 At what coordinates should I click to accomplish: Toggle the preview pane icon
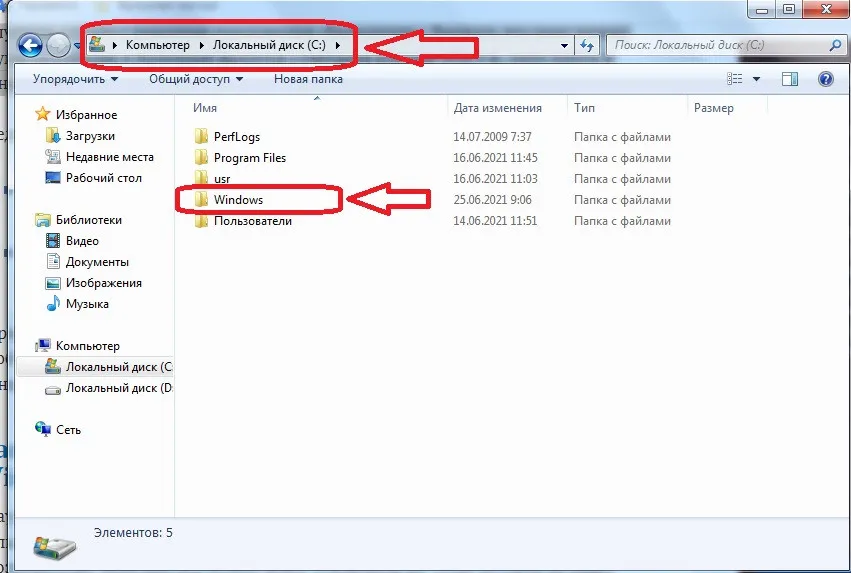790,79
